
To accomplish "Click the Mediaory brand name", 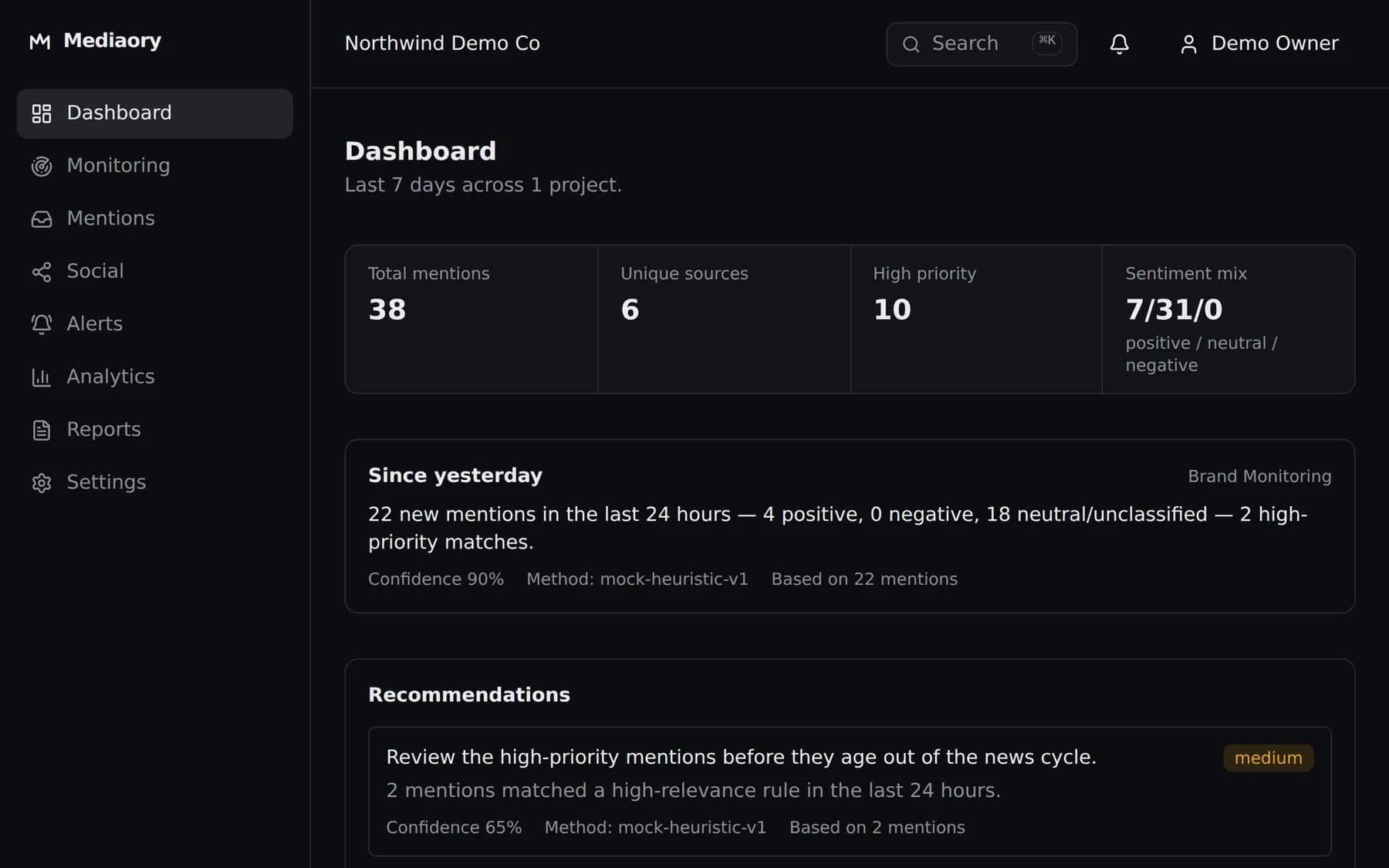I will tap(112, 40).
